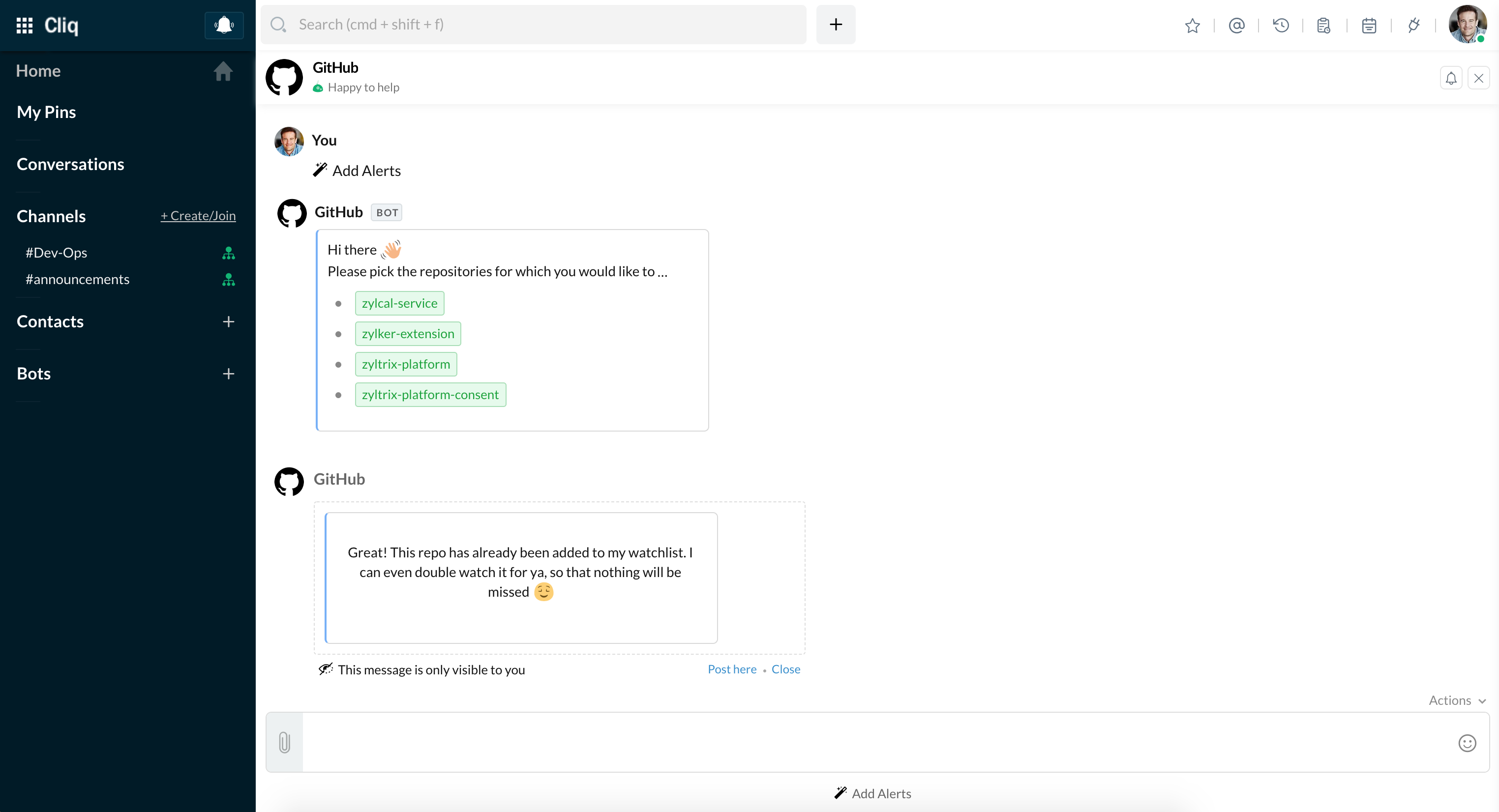
Task: Click the bottom Add Alerts suggestion
Action: pos(873,793)
